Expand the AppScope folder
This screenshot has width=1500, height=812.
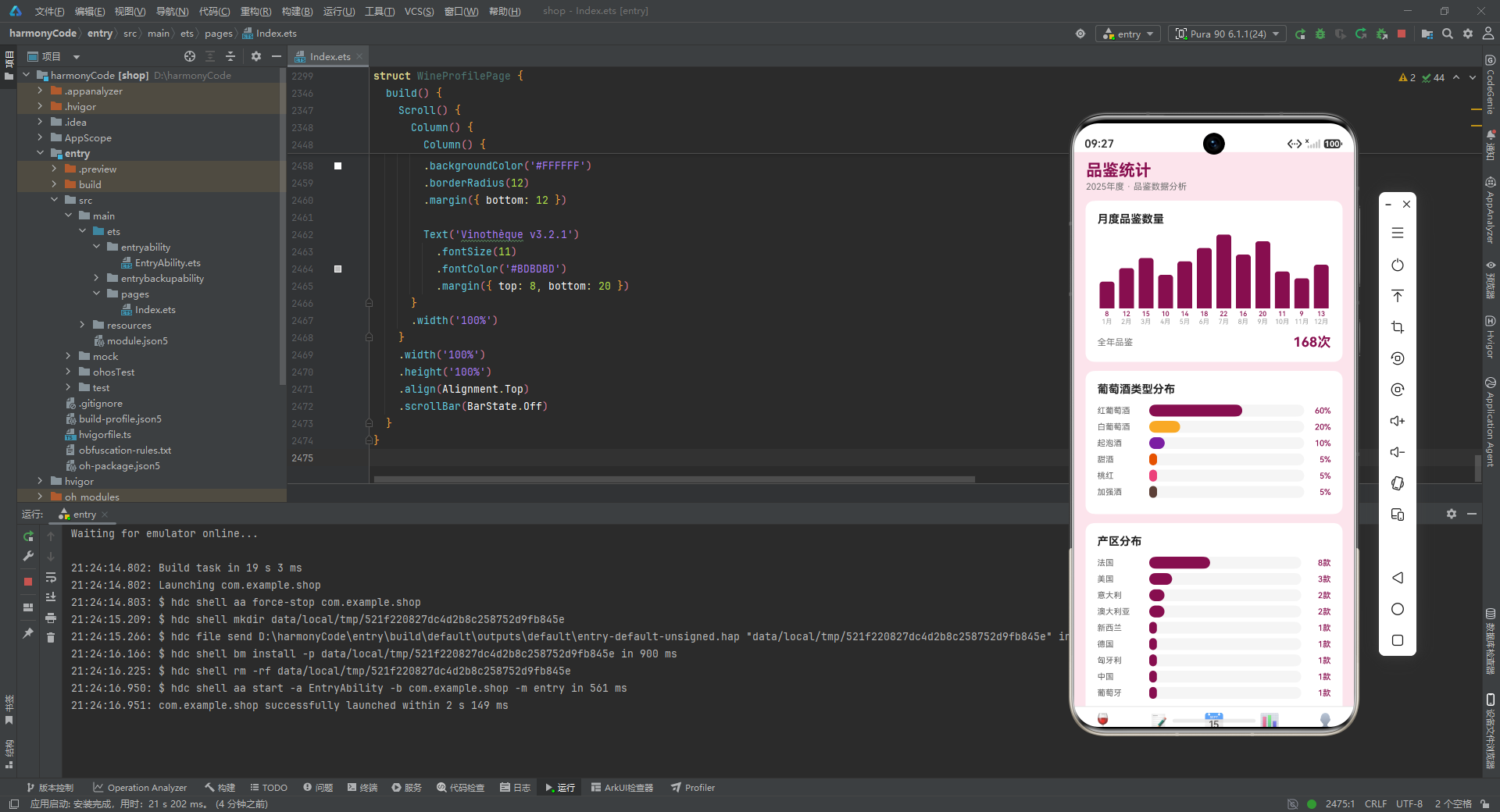pos(40,137)
